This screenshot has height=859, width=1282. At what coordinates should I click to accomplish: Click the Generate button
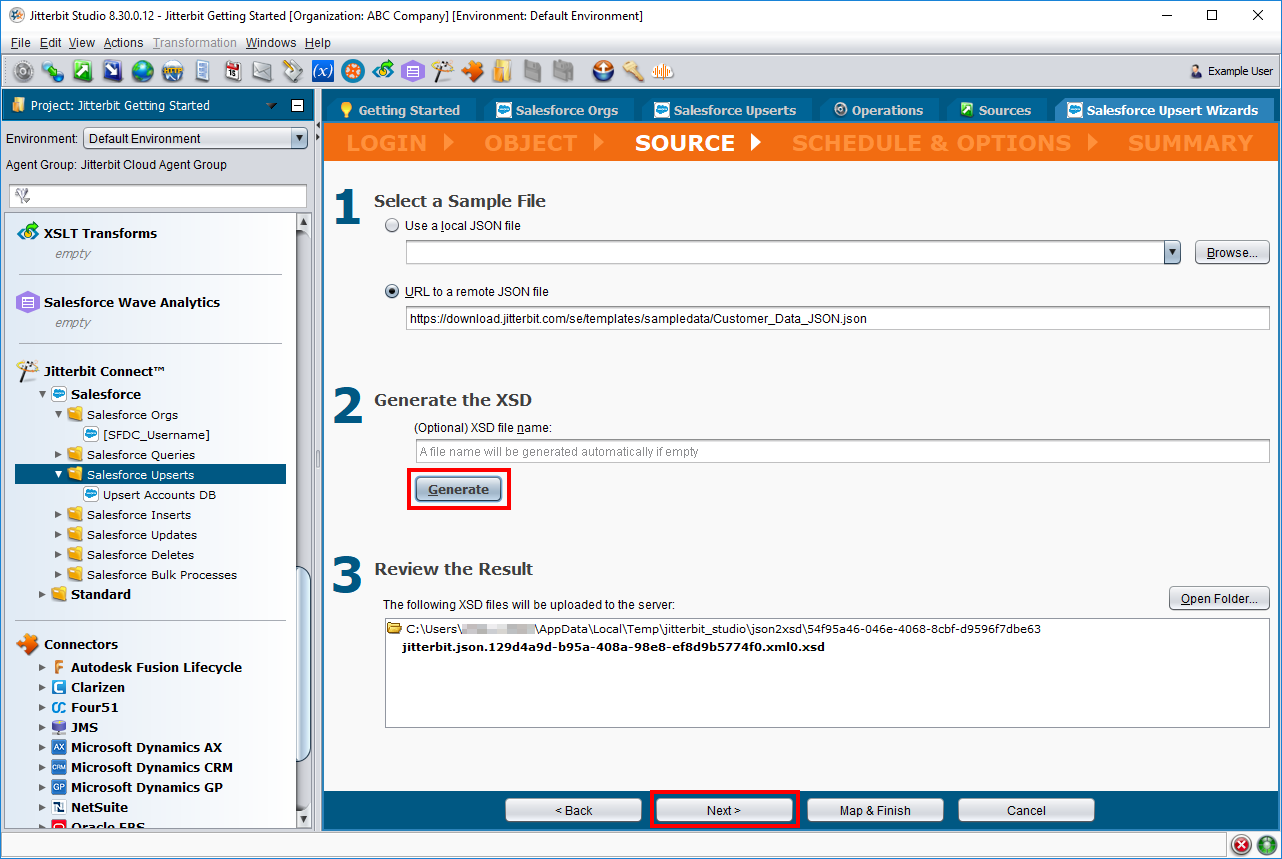(x=458, y=489)
